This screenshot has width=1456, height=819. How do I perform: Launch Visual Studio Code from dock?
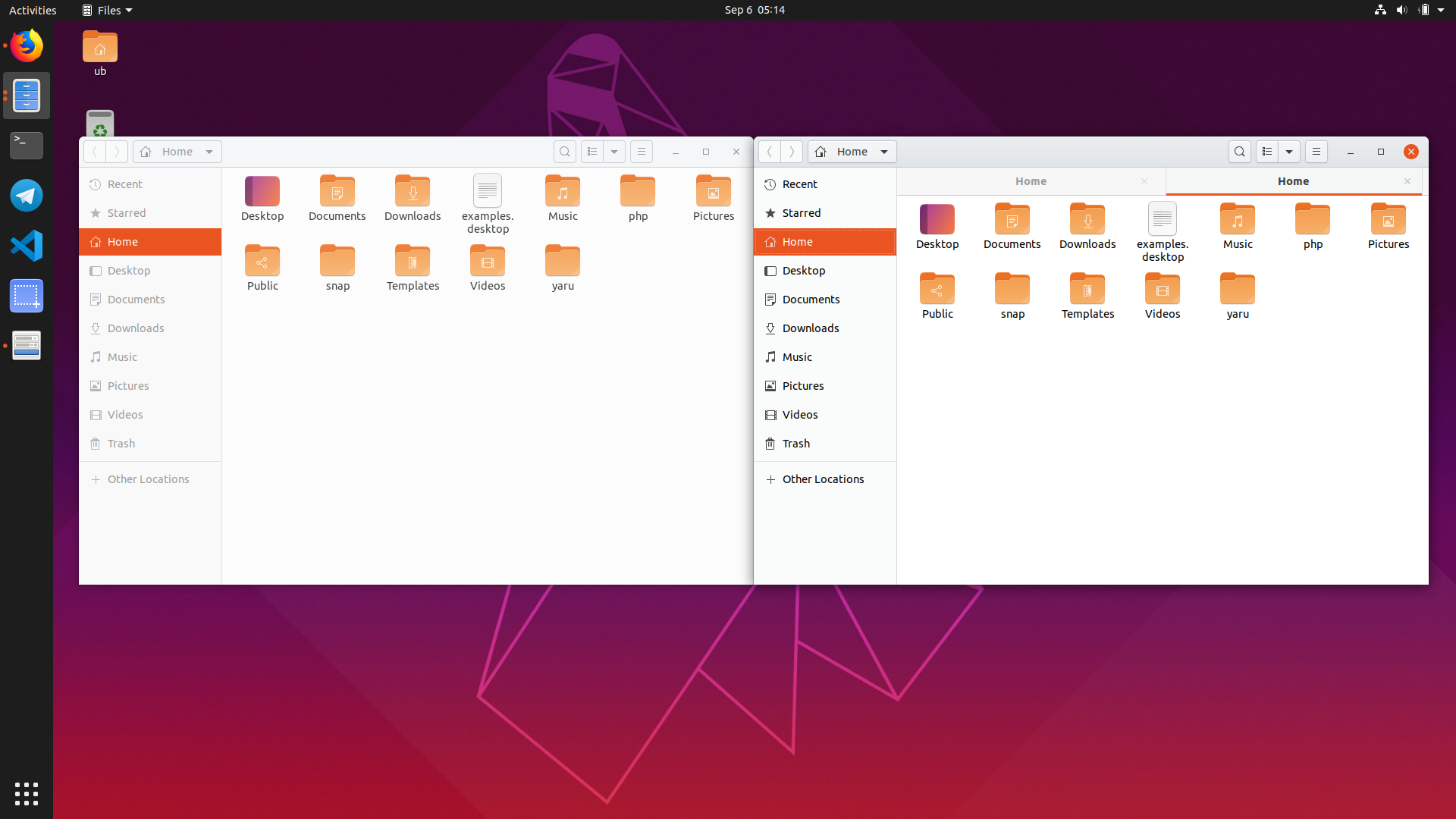[x=27, y=246]
